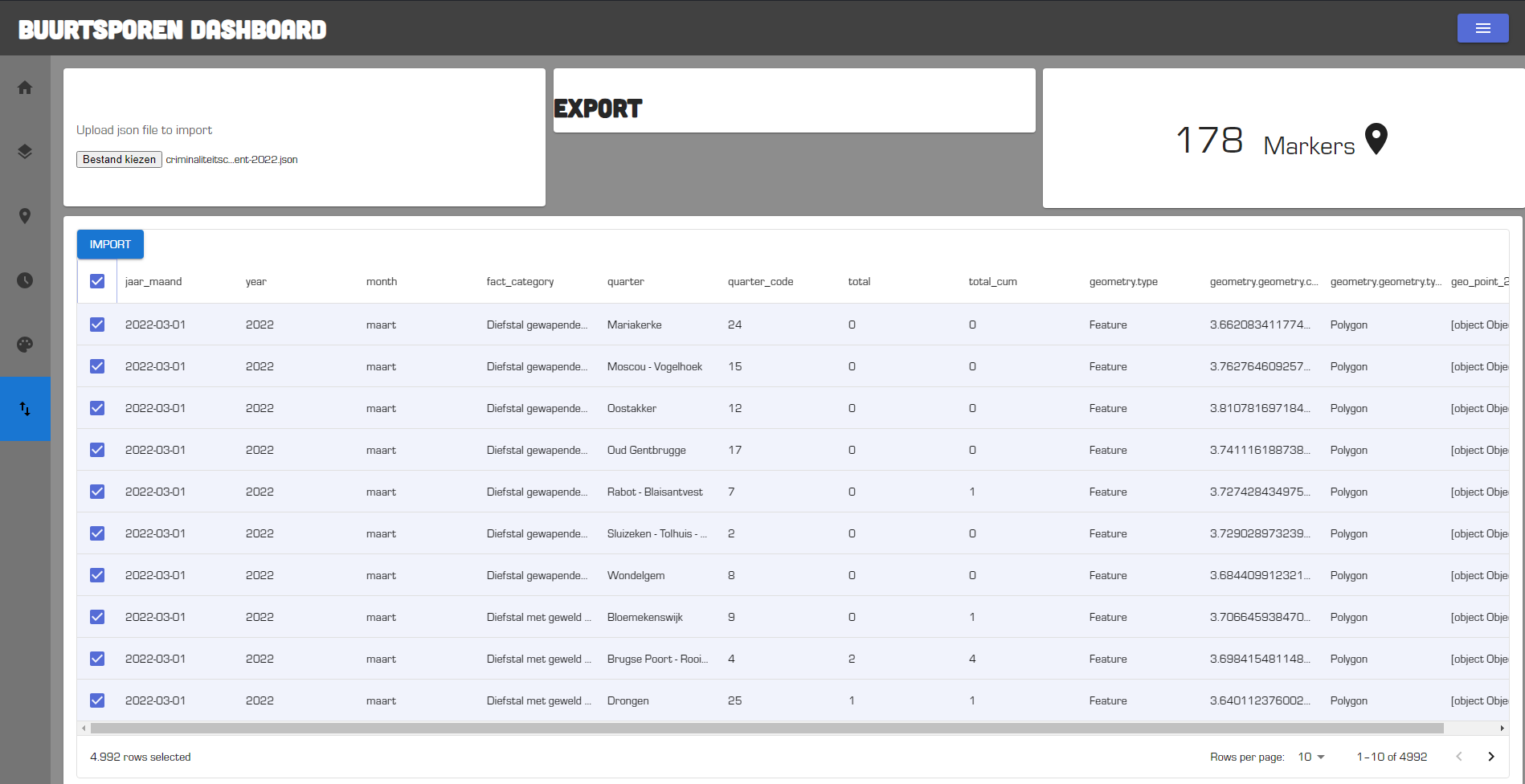The width and height of the screenshot is (1525, 784).
Task: Uncheck the Moscou - Vogelhoek row checkbox
Action: pos(97,366)
